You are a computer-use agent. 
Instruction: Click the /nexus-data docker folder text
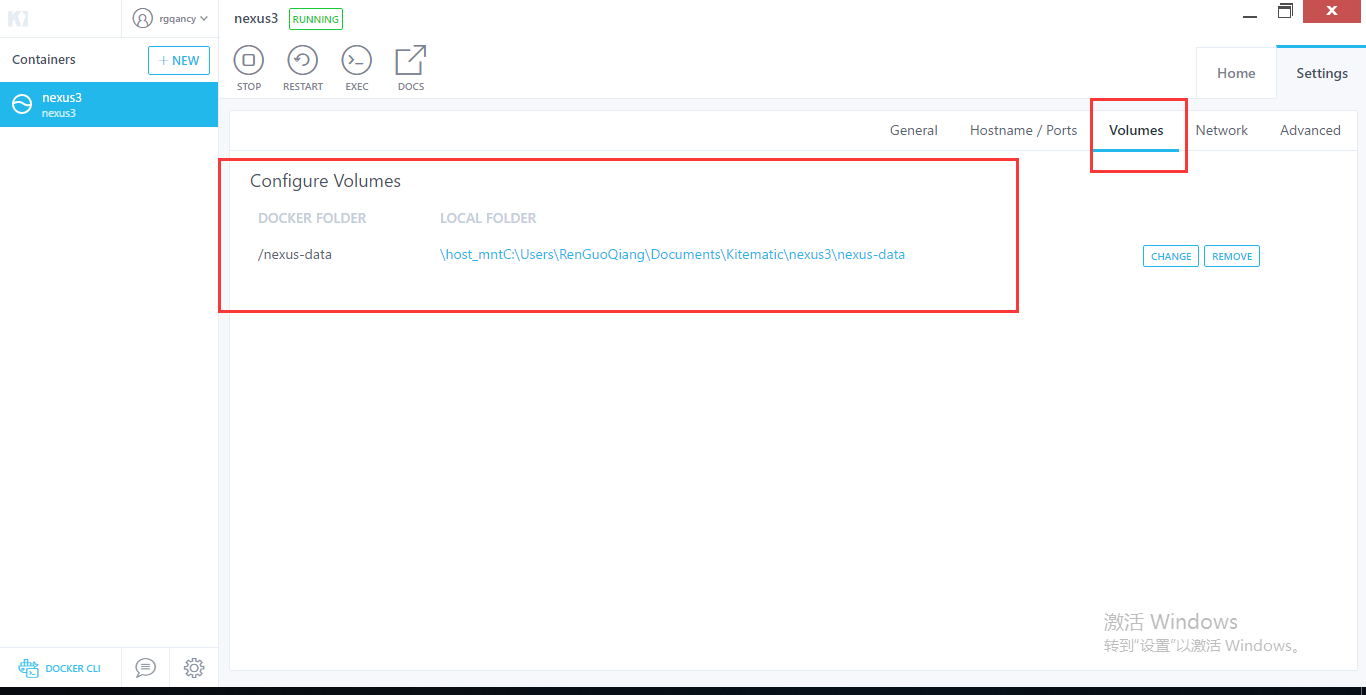295,254
